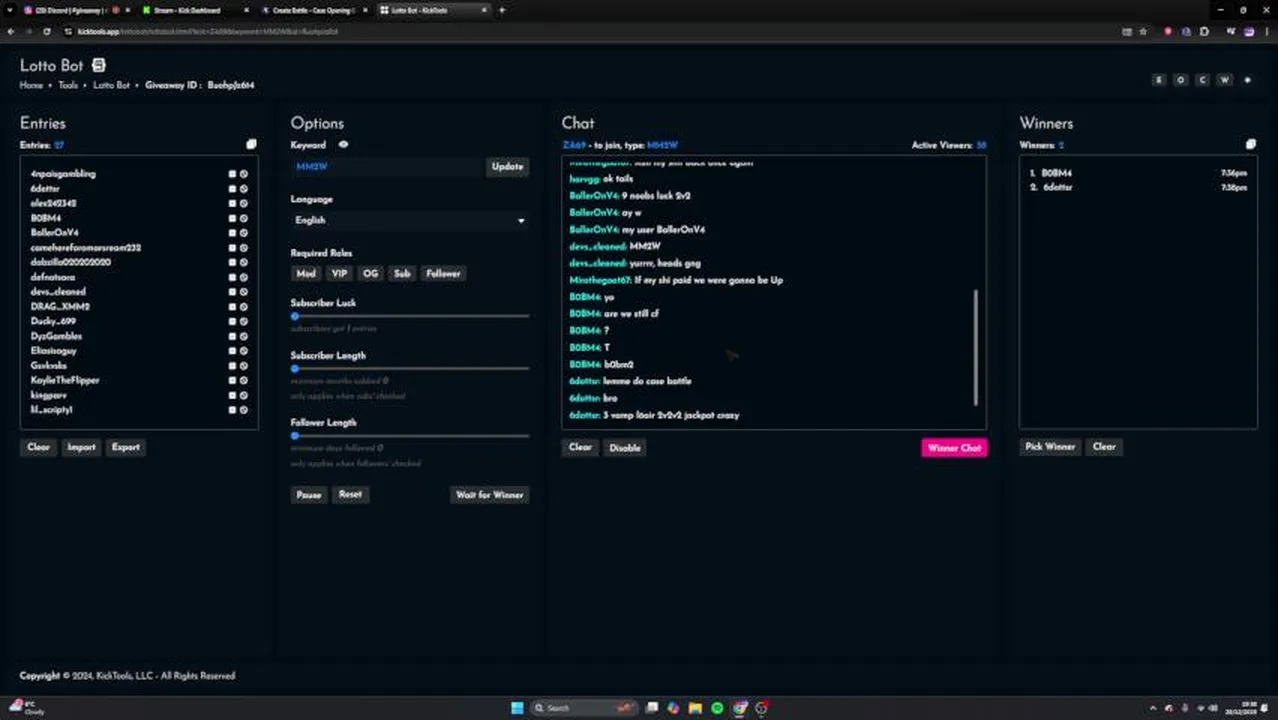Toggle the square box beside alex242342
Viewport: 1278px width, 720px height.
[x=232, y=203]
